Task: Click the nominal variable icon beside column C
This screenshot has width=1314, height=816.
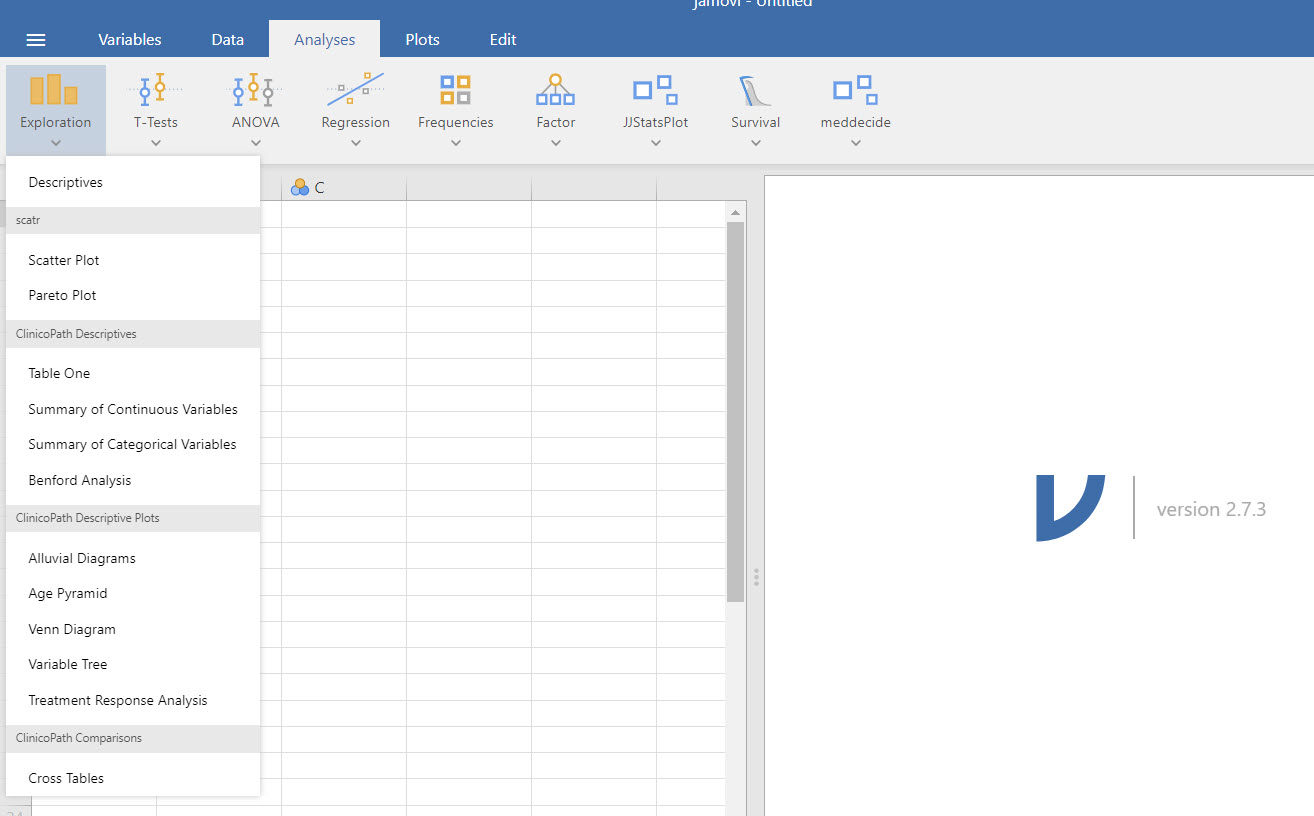Action: tap(300, 187)
